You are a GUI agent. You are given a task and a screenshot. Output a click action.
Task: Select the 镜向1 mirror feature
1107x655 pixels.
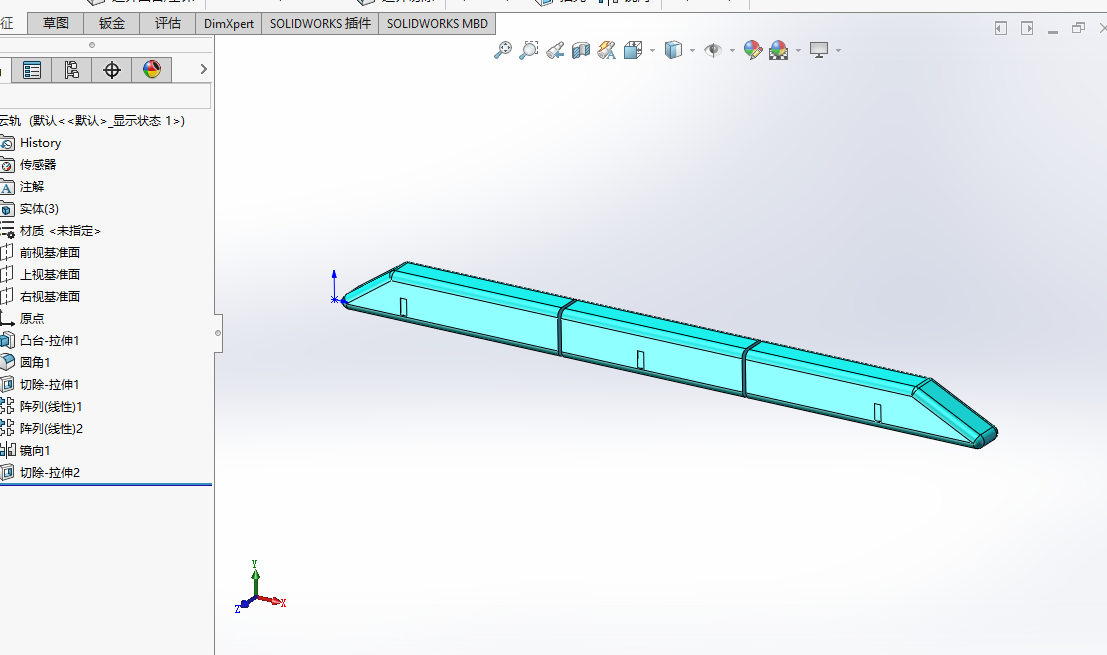pyautogui.click(x=35, y=450)
